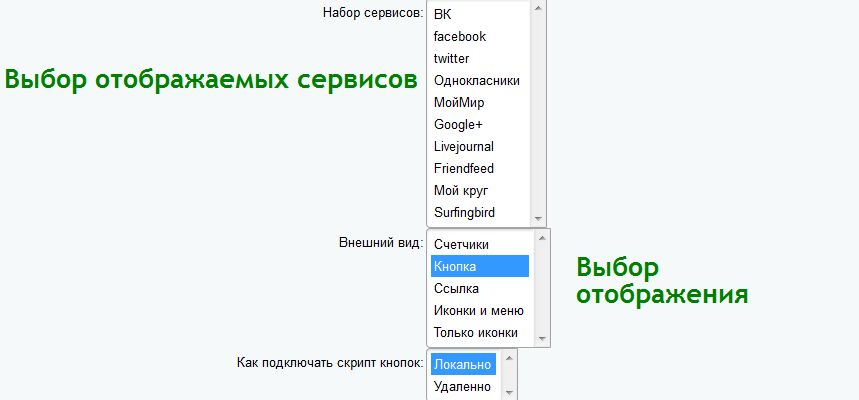The height and width of the screenshot is (400, 859).
Task: Choose Кнопка appearance option
Action: [x=455, y=266]
